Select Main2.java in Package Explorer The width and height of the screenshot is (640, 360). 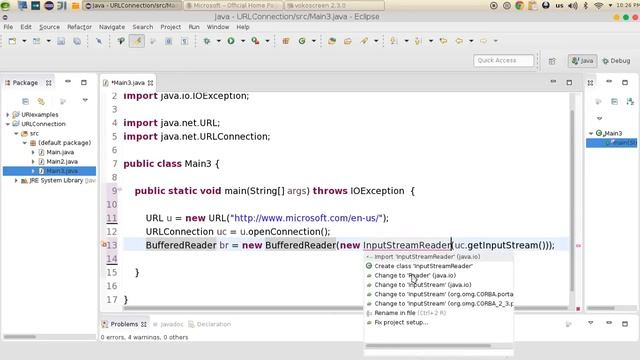[62, 162]
